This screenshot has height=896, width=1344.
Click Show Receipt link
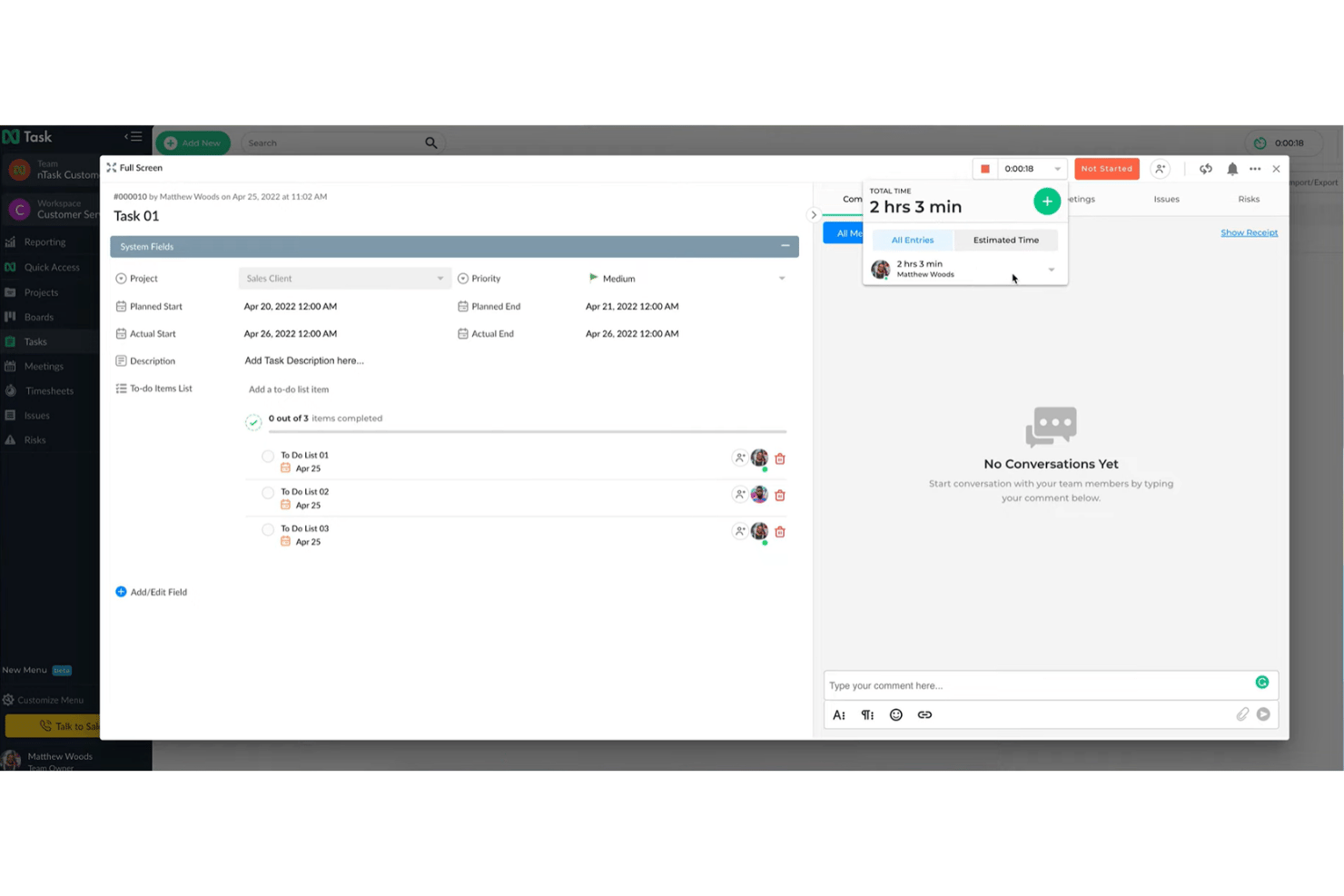click(x=1249, y=233)
